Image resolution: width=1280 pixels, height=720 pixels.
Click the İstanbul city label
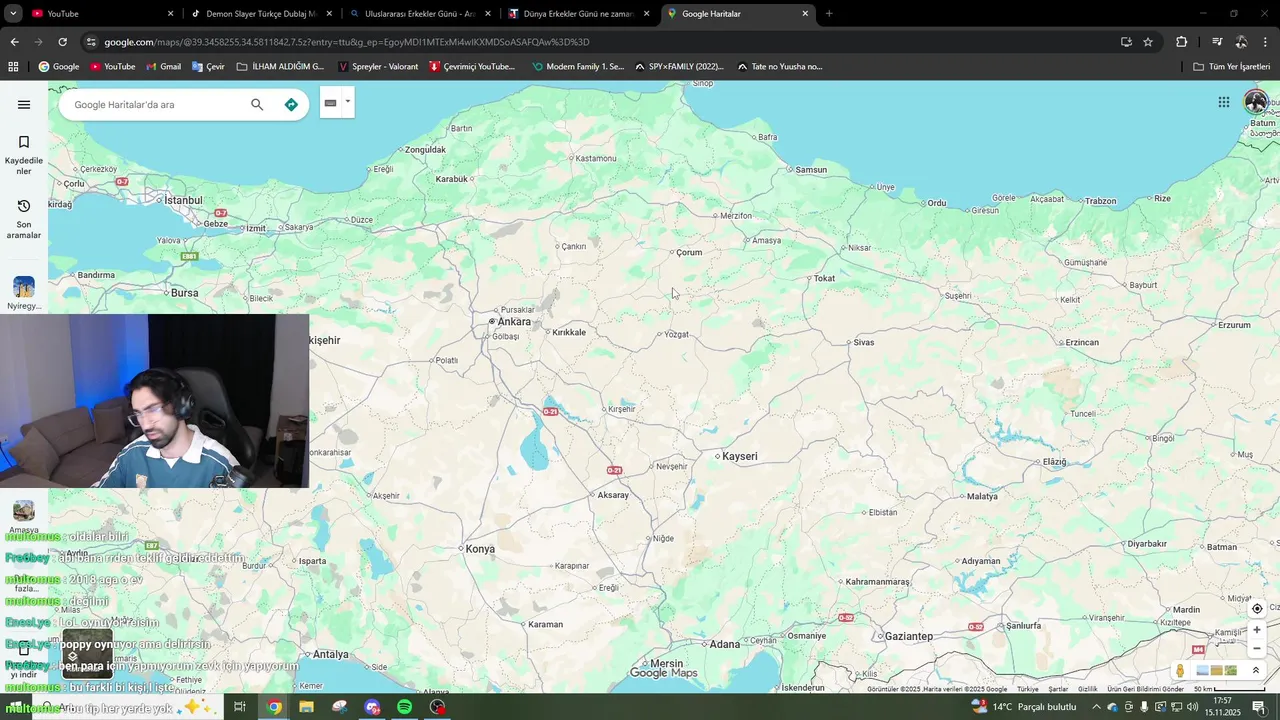click(x=182, y=200)
